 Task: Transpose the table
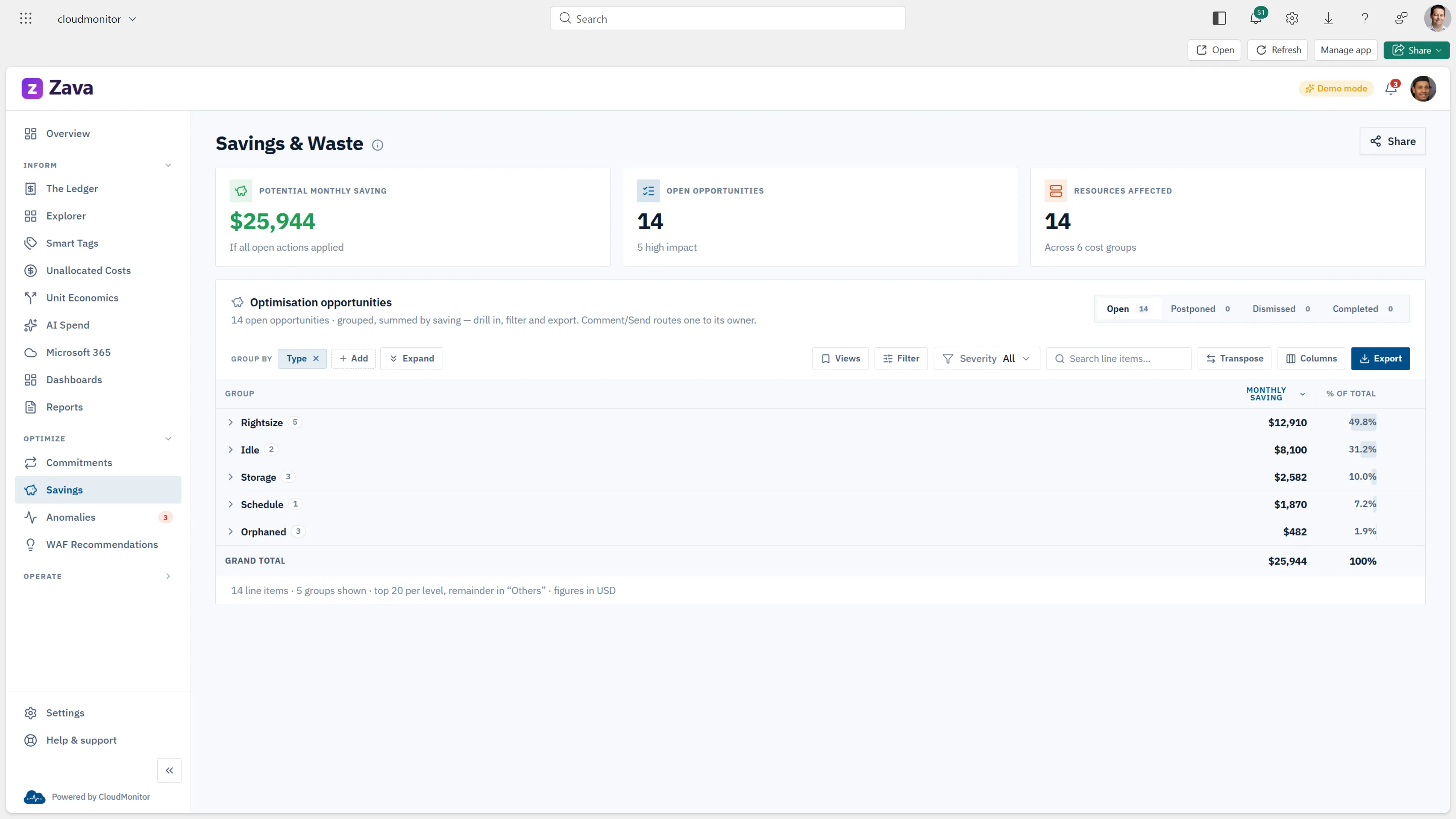tap(1235, 358)
